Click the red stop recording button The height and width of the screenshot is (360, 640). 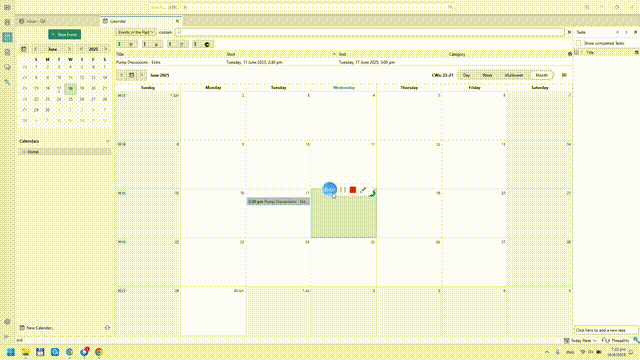(353, 190)
